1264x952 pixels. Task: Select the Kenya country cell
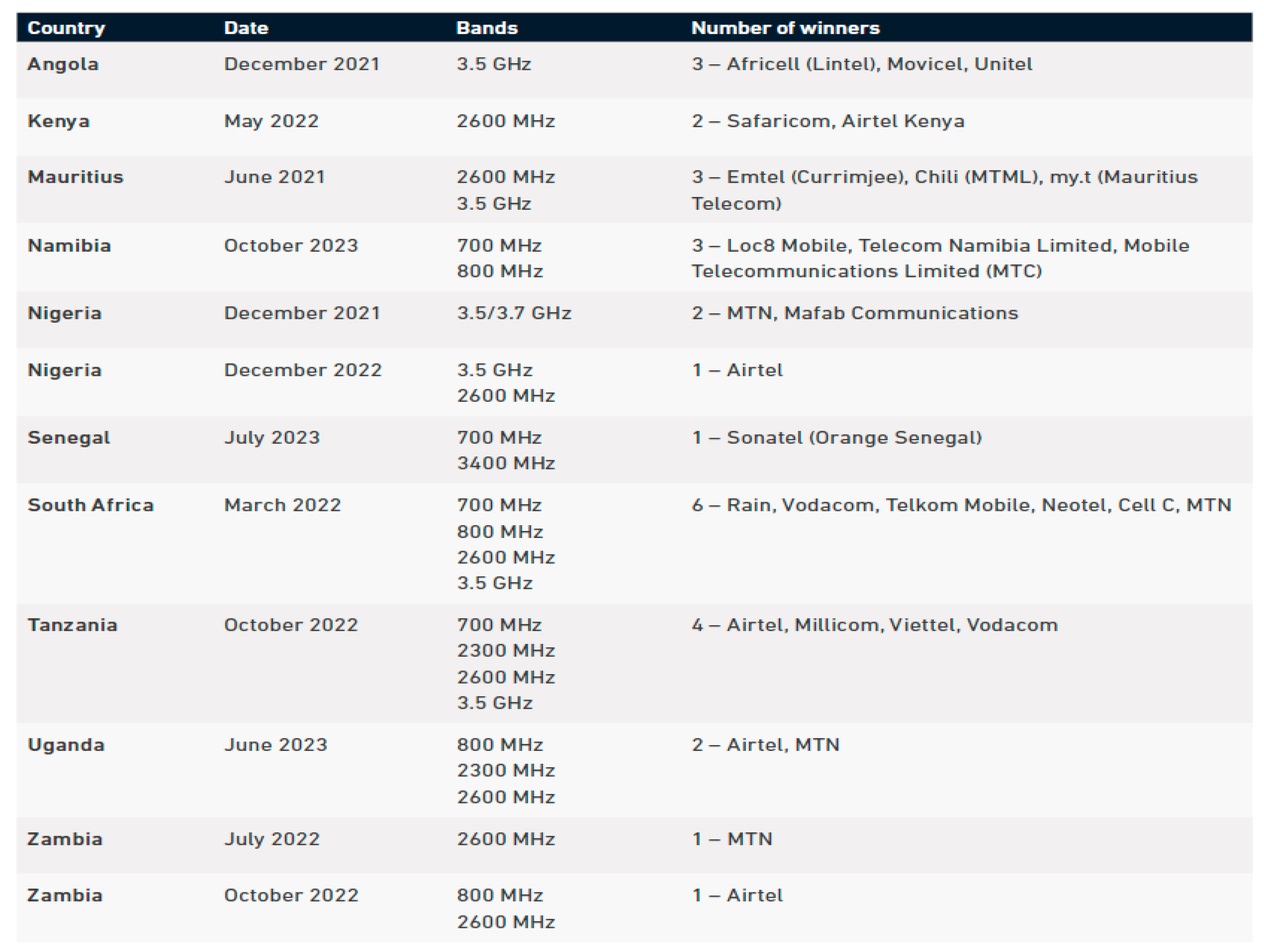click(58, 121)
